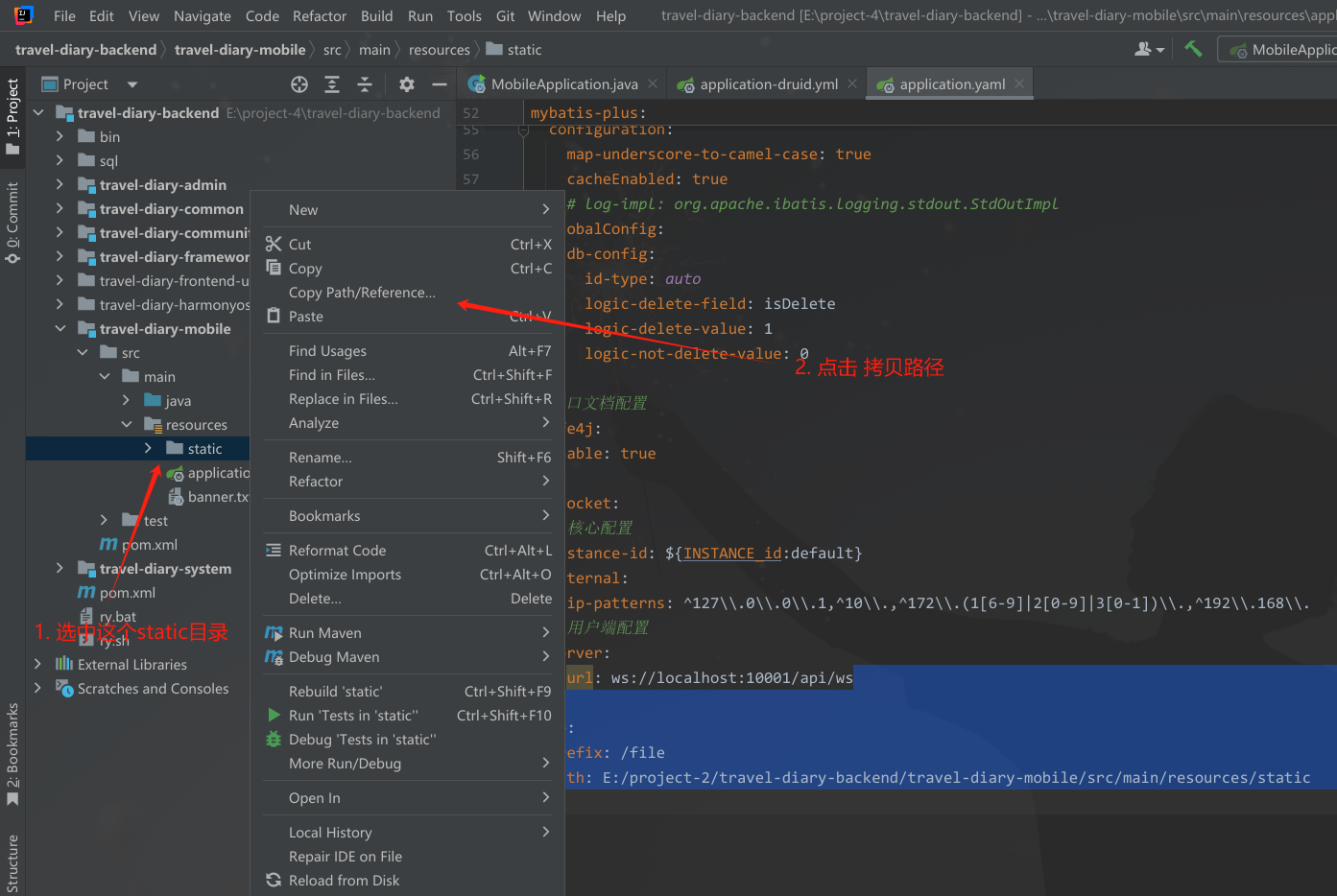The height and width of the screenshot is (896, 1337).
Task: Click the locate/select opened file target icon
Action: click(299, 84)
